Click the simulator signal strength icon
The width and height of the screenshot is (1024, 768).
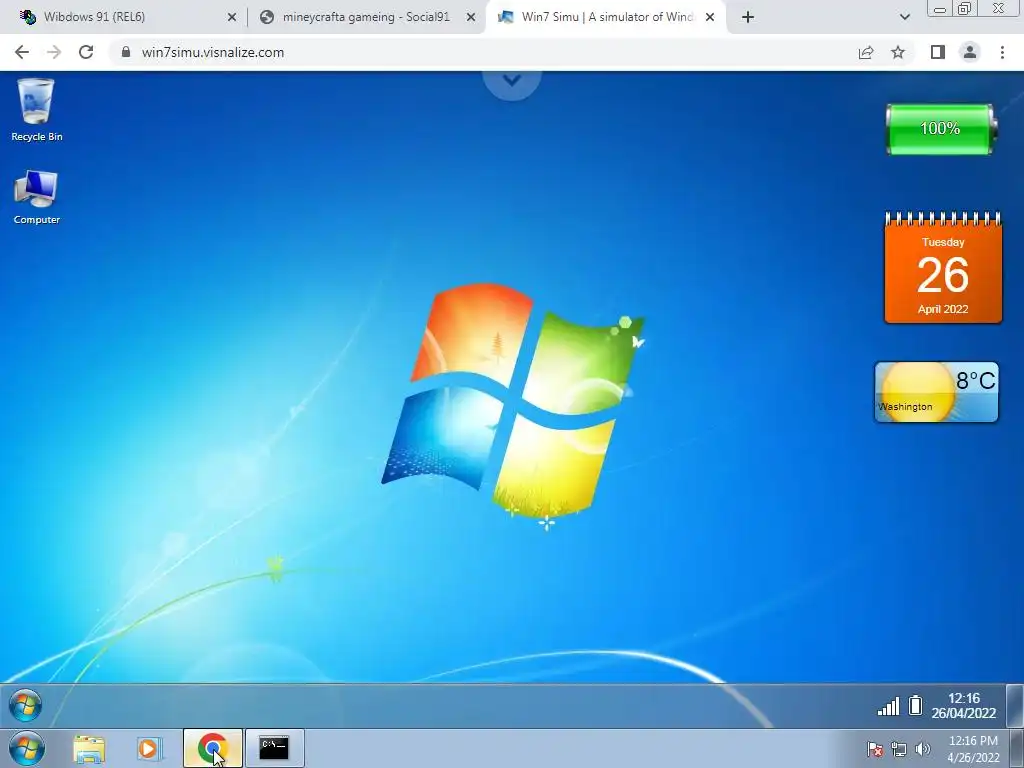coord(888,706)
